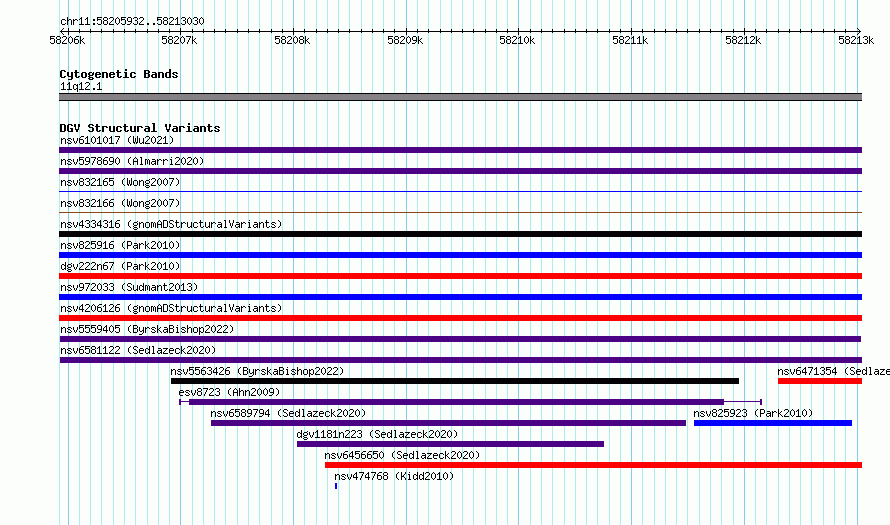Click the 58210k ruler tick label
The image size is (890, 525).
click(517, 40)
